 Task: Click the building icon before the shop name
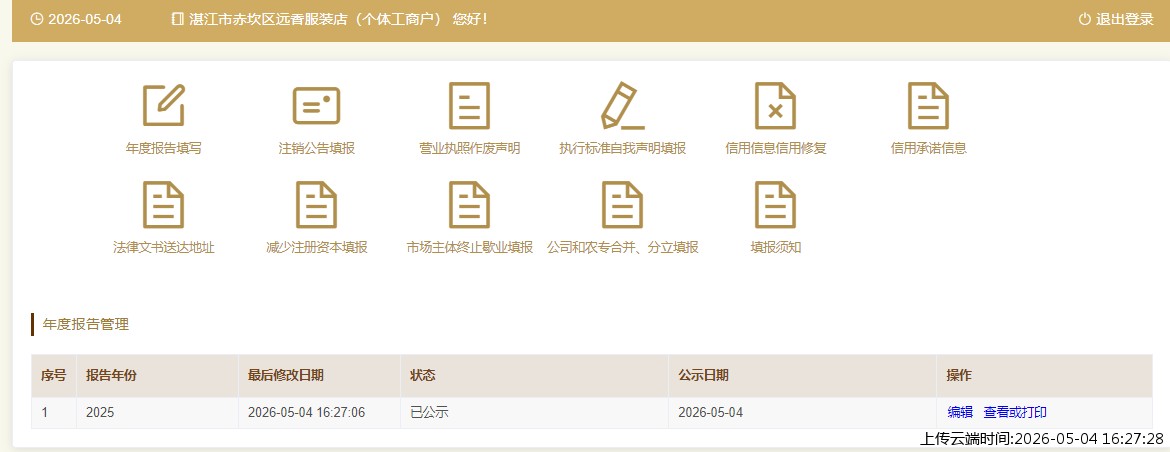pyautogui.click(x=177, y=19)
